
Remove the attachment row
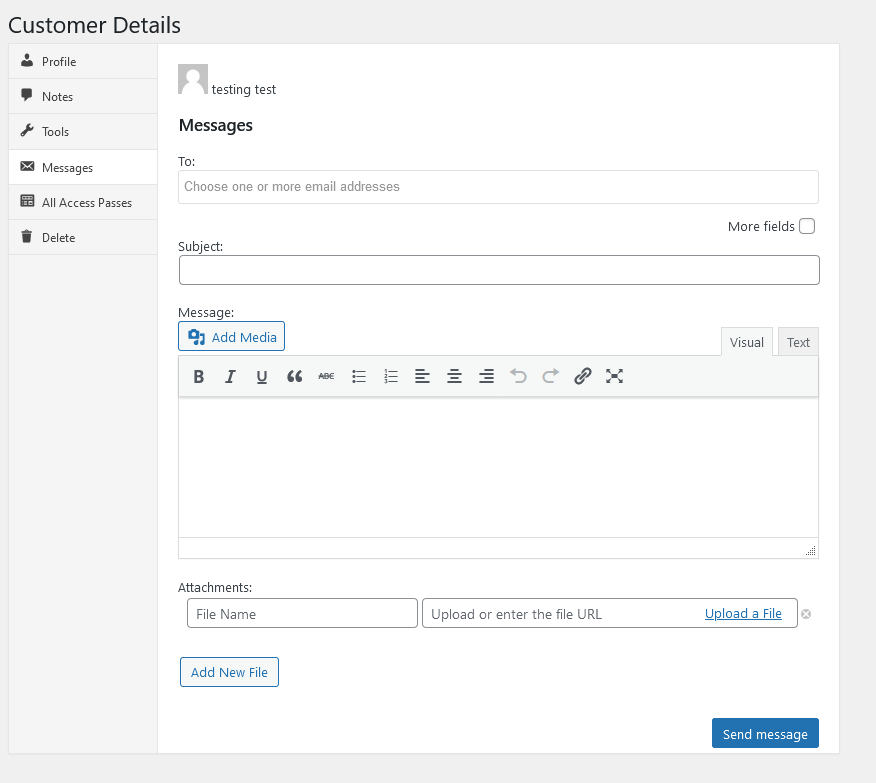click(x=806, y=614)
